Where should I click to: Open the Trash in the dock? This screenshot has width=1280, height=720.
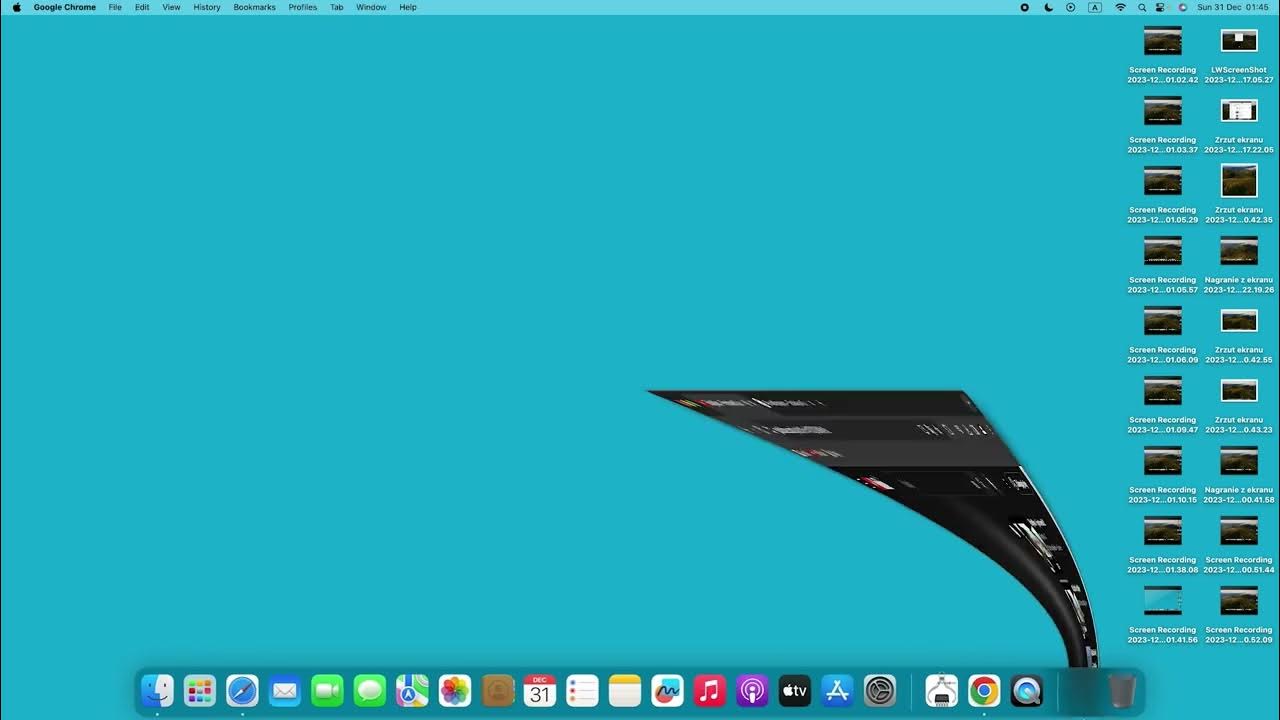(x=1122, y=691)
